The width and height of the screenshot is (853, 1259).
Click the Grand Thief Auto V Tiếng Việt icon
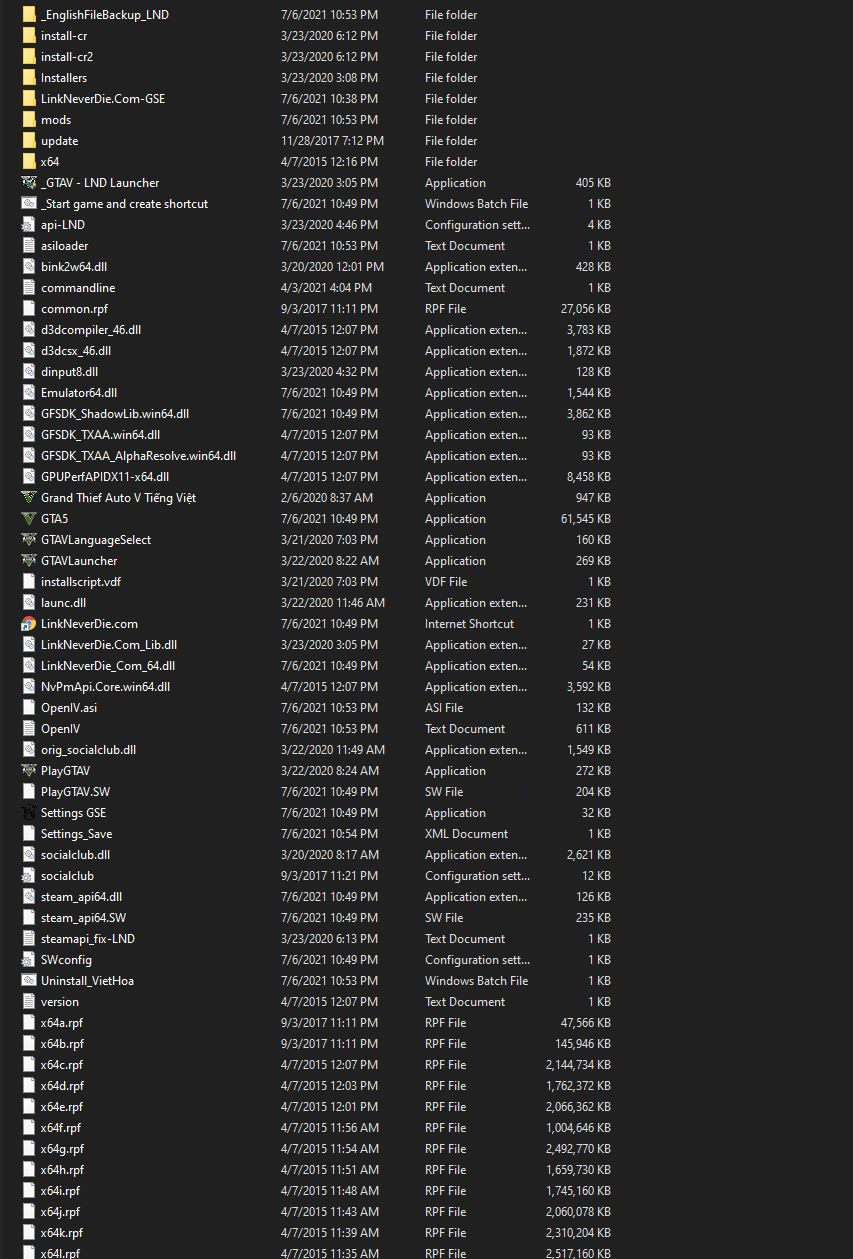pyautogui.click(x=29, y=497)
